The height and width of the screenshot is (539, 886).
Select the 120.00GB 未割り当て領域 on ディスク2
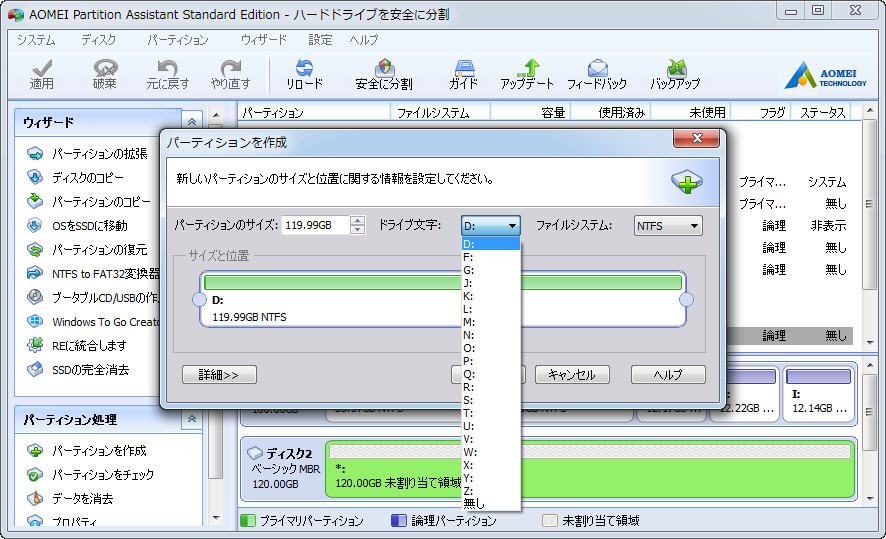click(590, 470)
